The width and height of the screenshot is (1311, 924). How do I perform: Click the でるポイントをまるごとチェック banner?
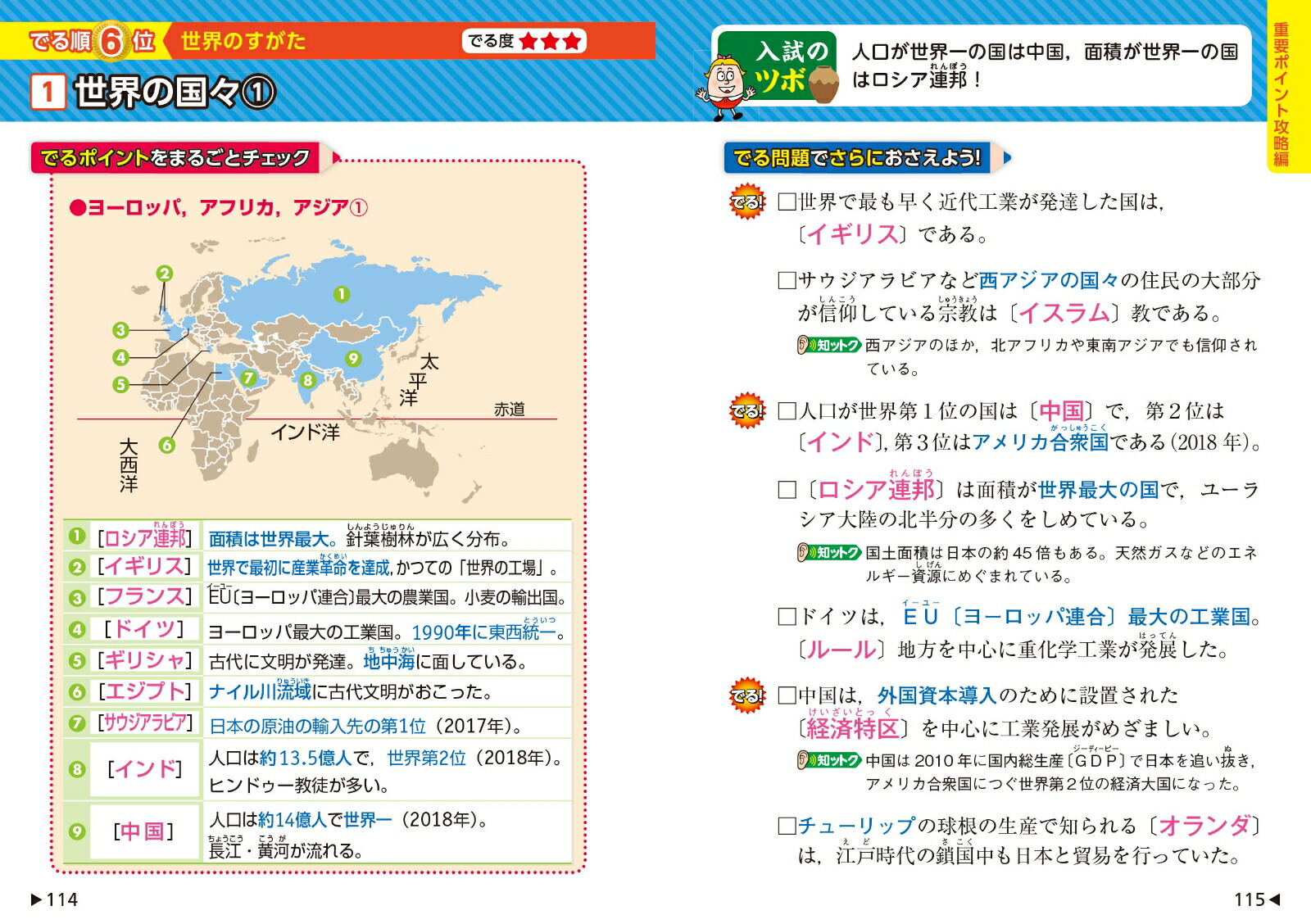pyautogui.click(x=175, y=157)
